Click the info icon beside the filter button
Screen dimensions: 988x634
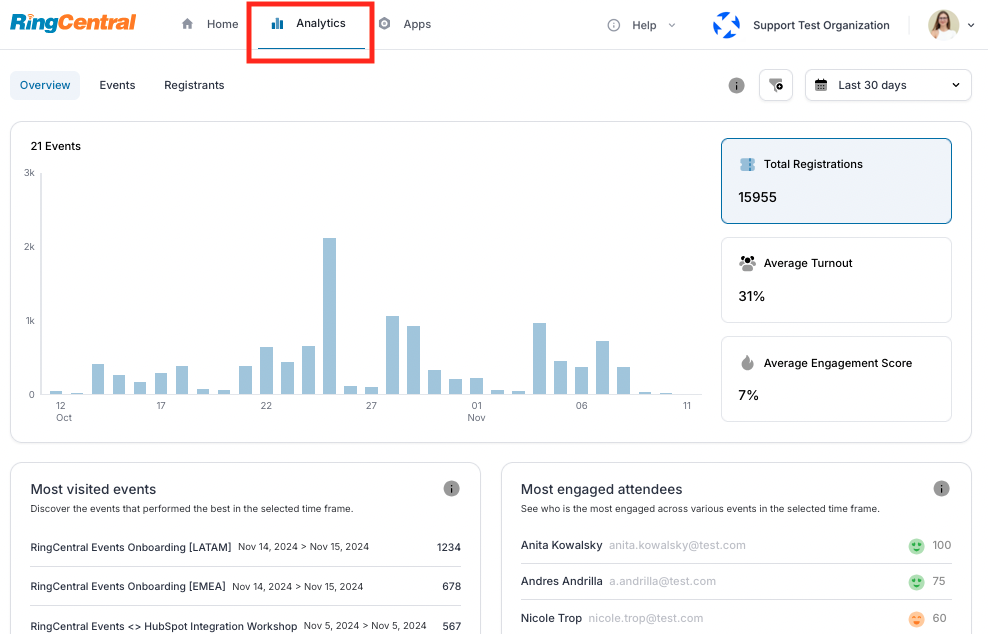point(737,85)
